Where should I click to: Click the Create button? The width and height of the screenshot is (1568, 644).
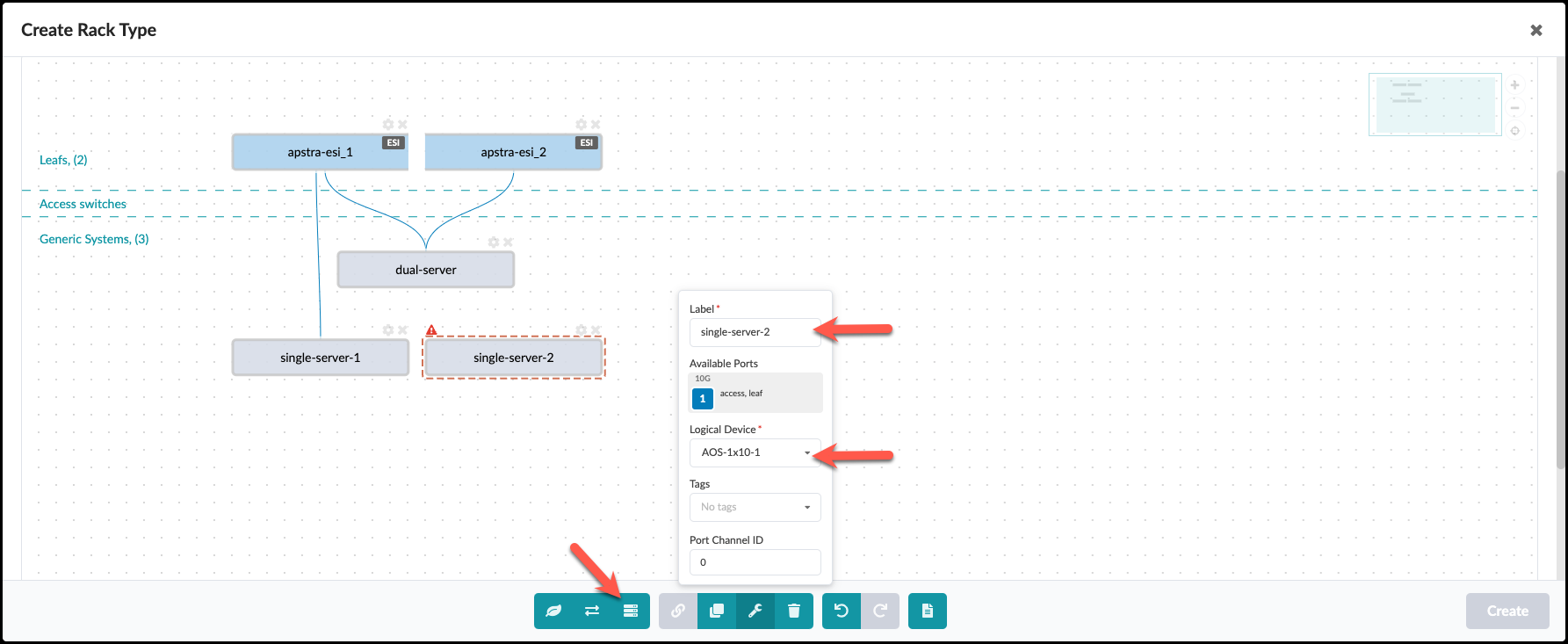point(1507,611)
